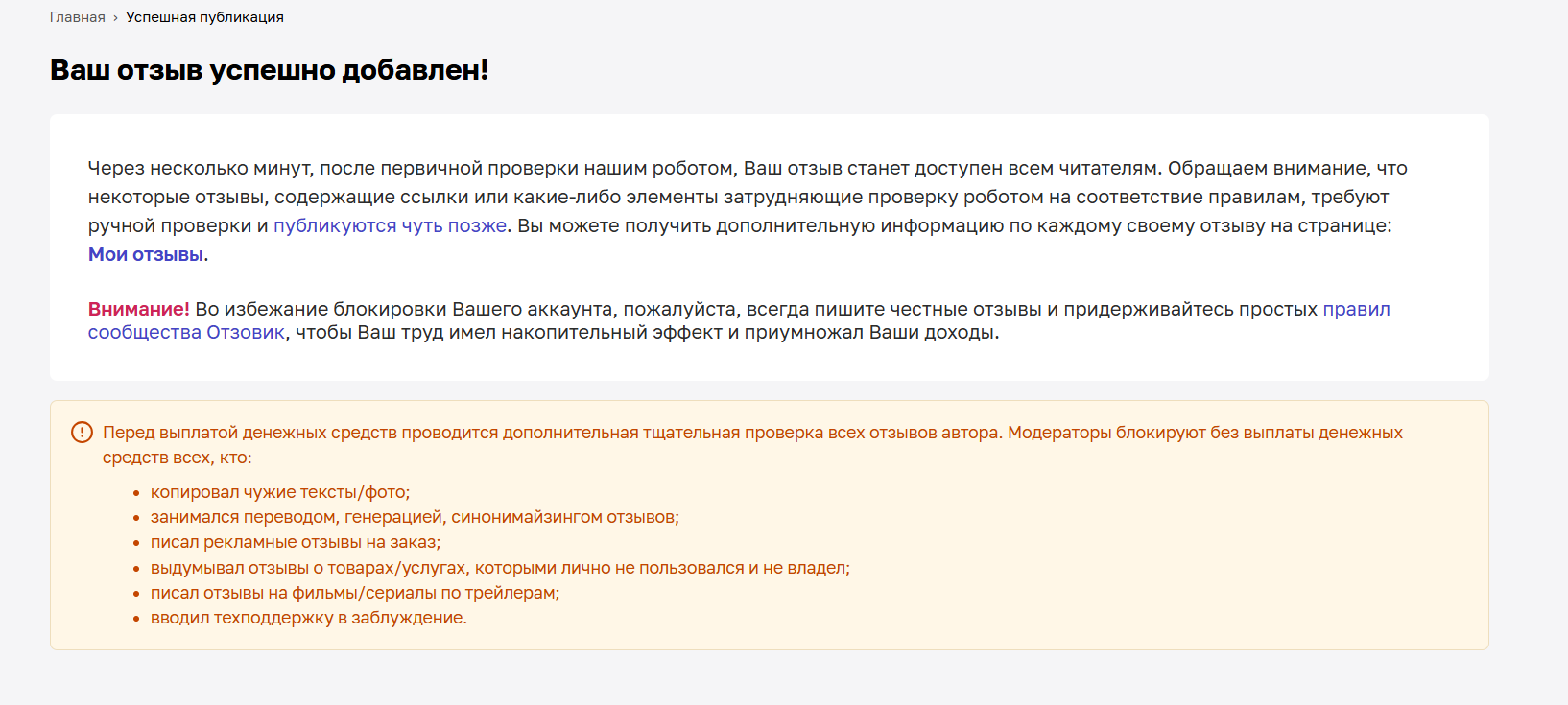Open the Главная breadcrumb link
Screen dimensions: 1568x705
(x=77, y=17)
